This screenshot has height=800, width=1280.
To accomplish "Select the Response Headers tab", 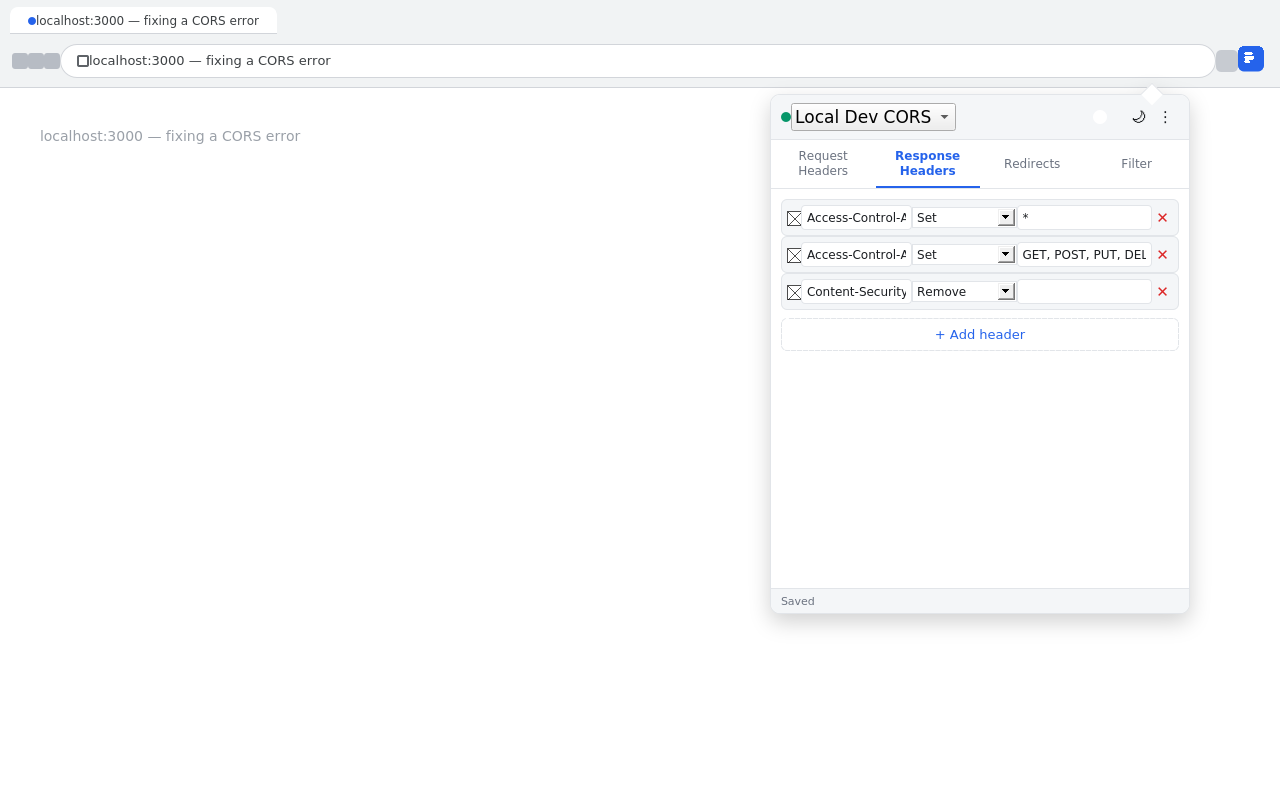I will tap(928, 164).
